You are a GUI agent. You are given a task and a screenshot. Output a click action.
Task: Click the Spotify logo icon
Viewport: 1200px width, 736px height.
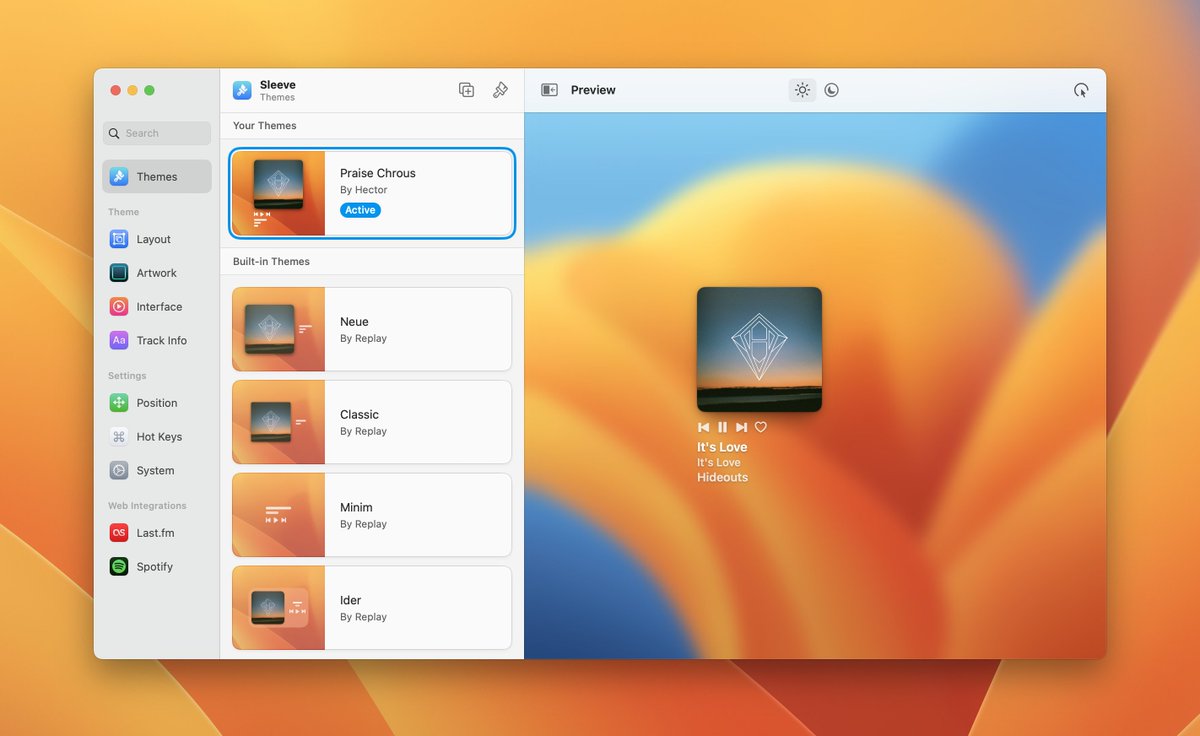[119, 566]
